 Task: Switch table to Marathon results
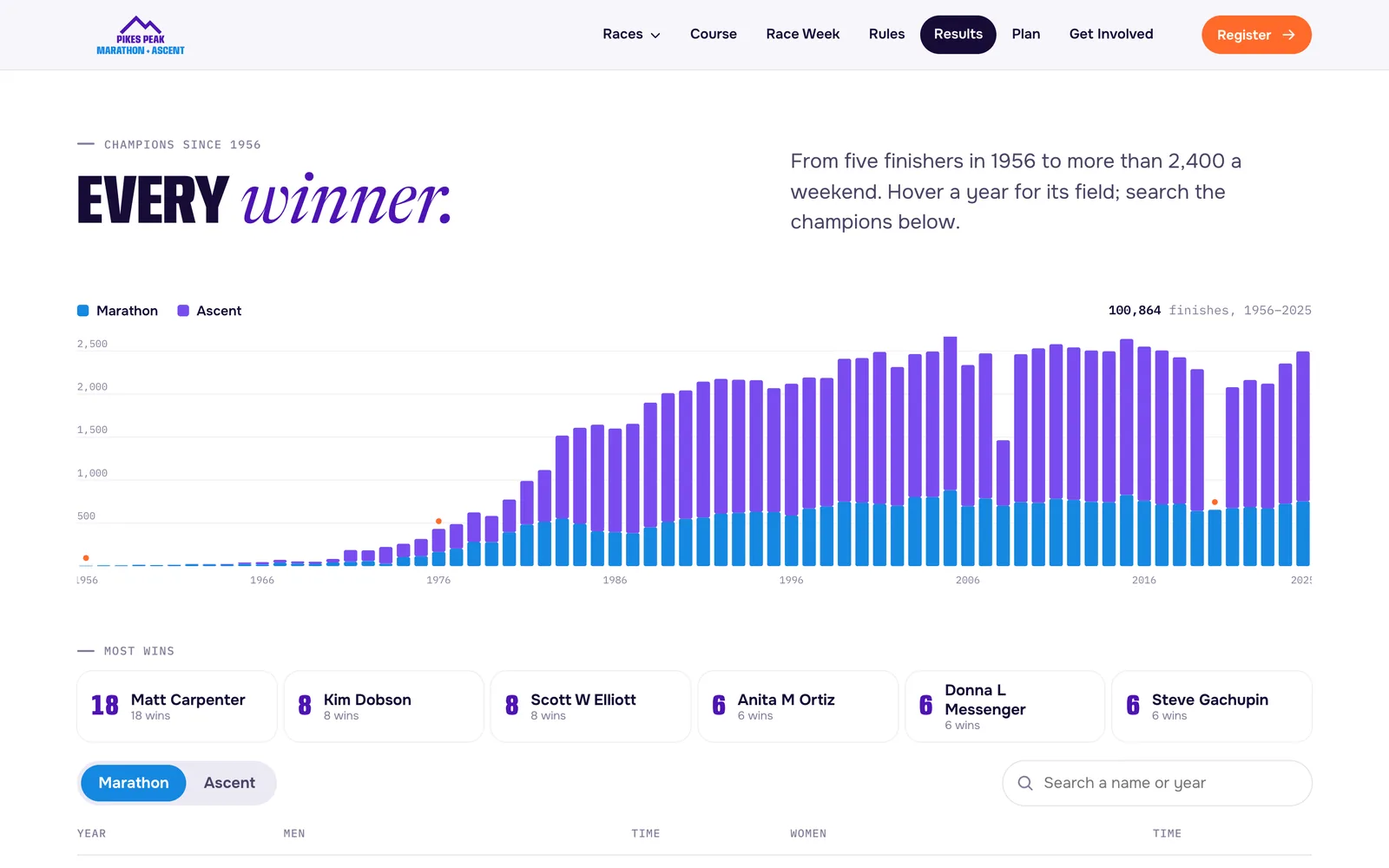tap(134, 783)
